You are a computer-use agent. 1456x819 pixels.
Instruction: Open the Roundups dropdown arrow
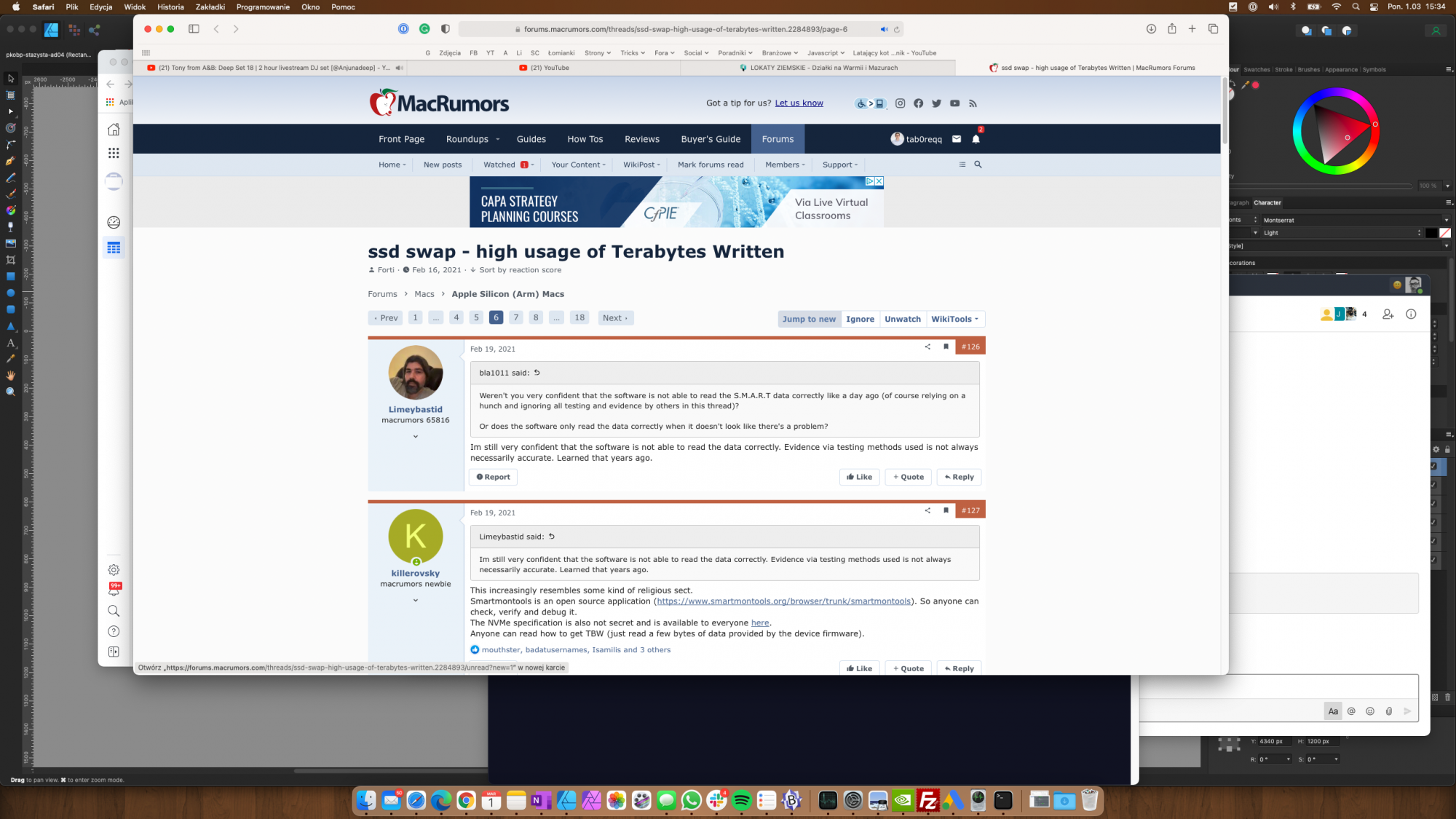498,139
